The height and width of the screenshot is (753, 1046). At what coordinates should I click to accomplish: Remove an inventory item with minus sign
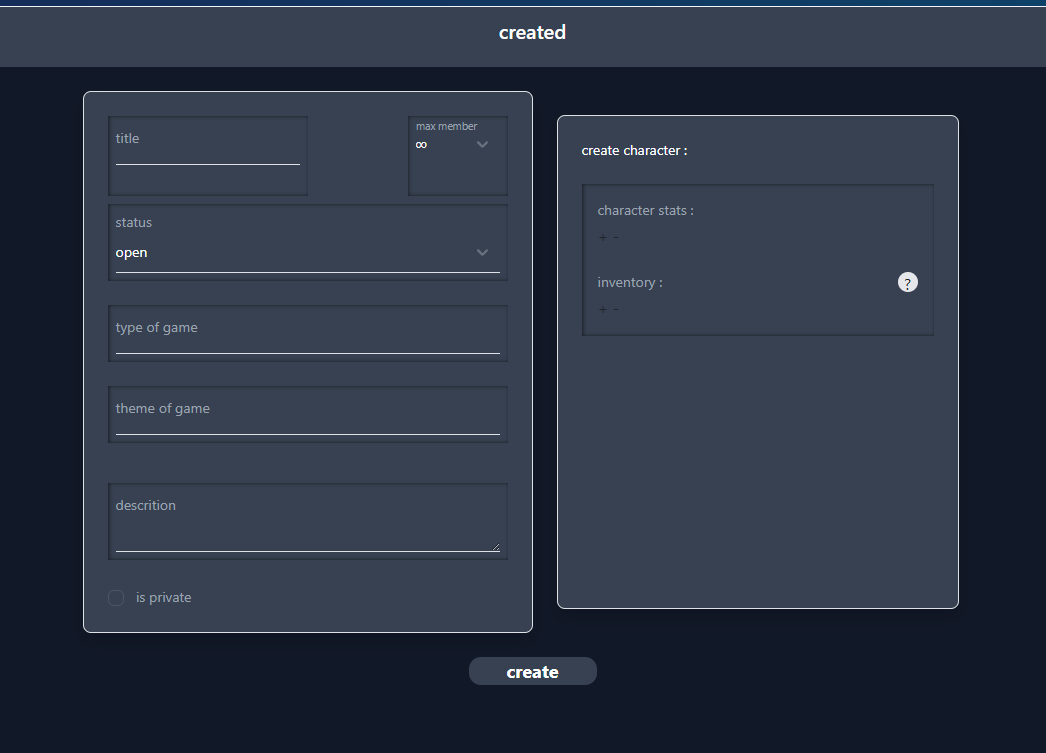616,309
